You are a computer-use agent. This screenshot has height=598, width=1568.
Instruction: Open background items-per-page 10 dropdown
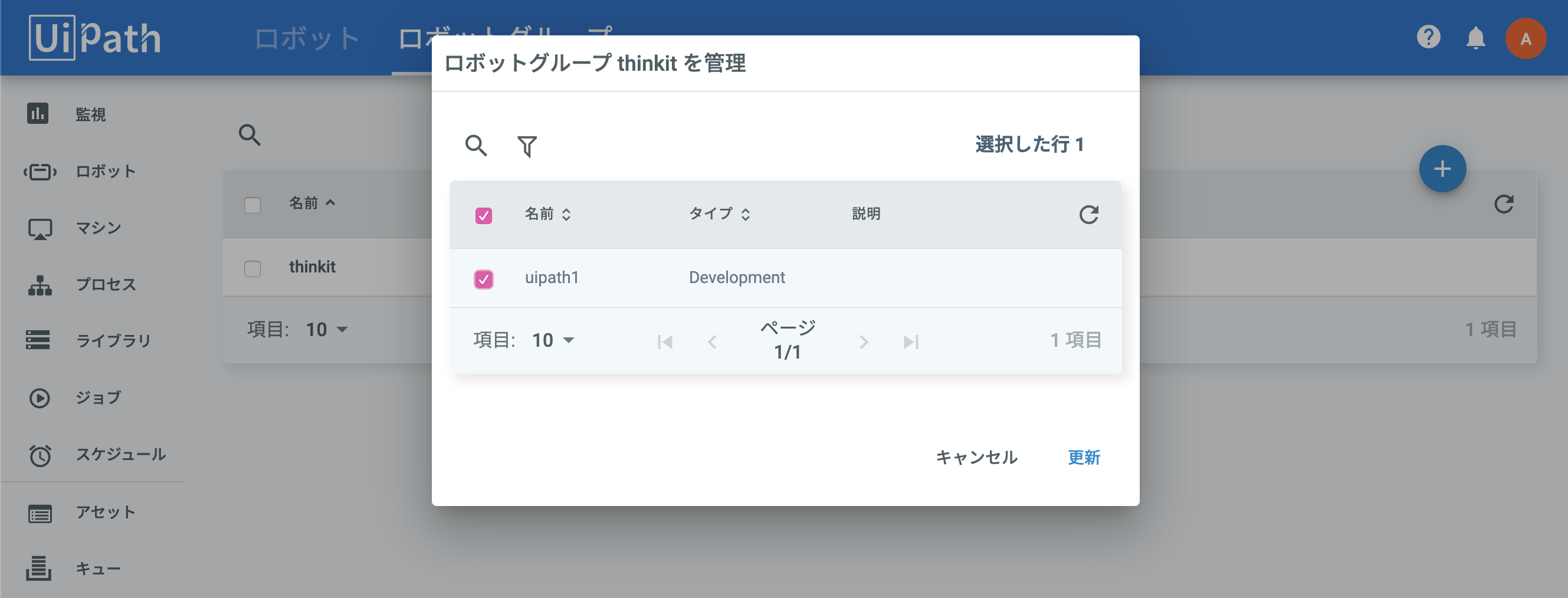click(x=326, y=330)
